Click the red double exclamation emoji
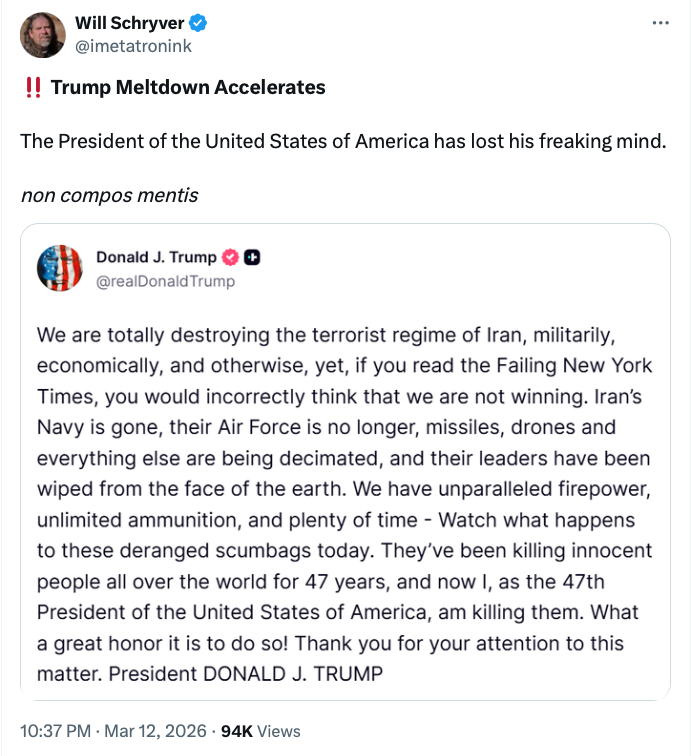 click(x=31, y=88)
